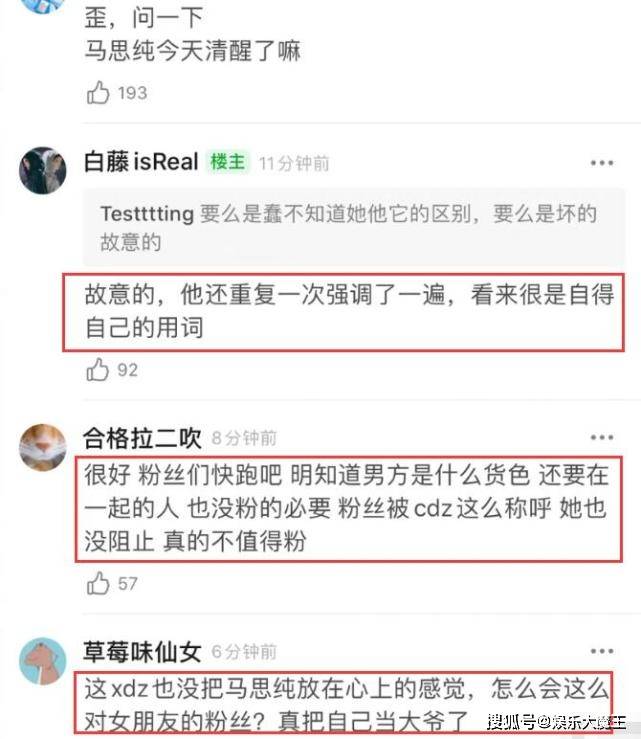The image size is (641, 739).
Task: Click the 楼主 badge
Action: [x=227, y=162]
